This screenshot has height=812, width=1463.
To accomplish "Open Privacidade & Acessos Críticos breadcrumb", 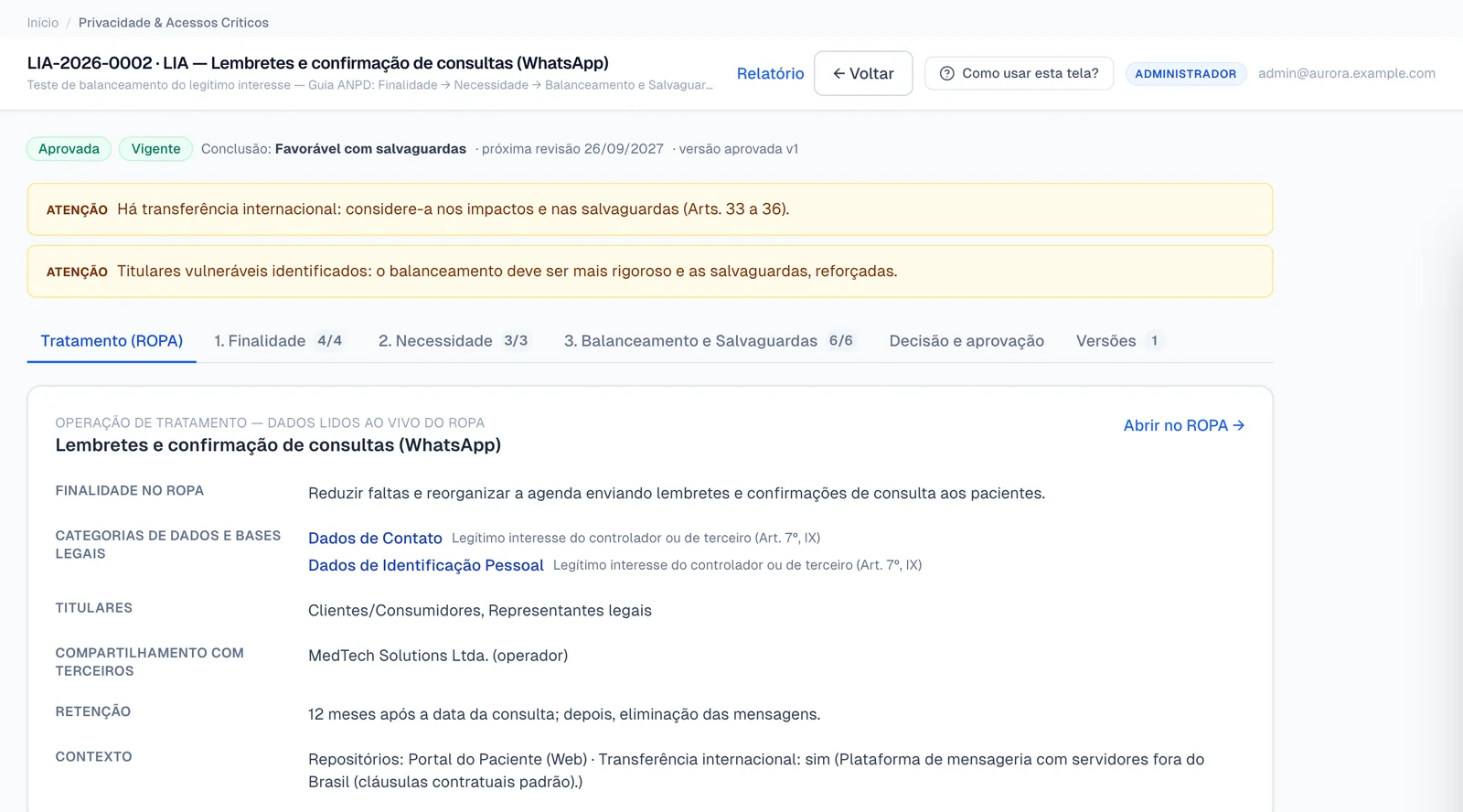I will (174, 23).
